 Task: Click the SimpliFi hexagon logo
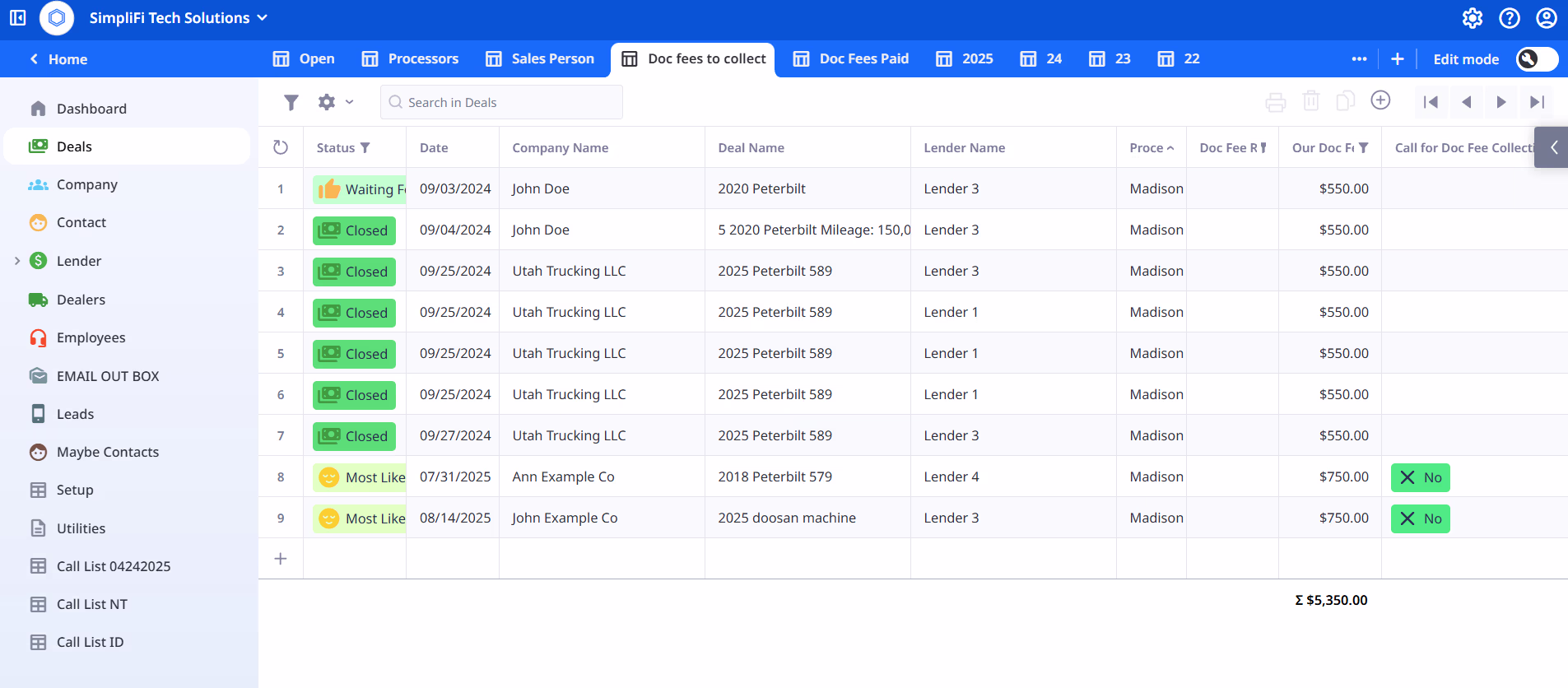[x=57, y=17]
